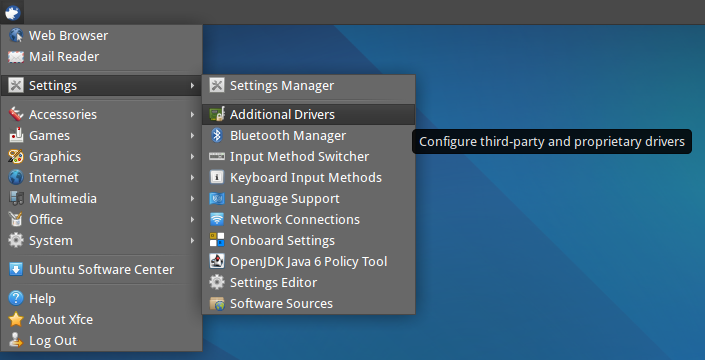Choose About Xfce label
This screenshot has height=360, width=705.
coord(61,320)
